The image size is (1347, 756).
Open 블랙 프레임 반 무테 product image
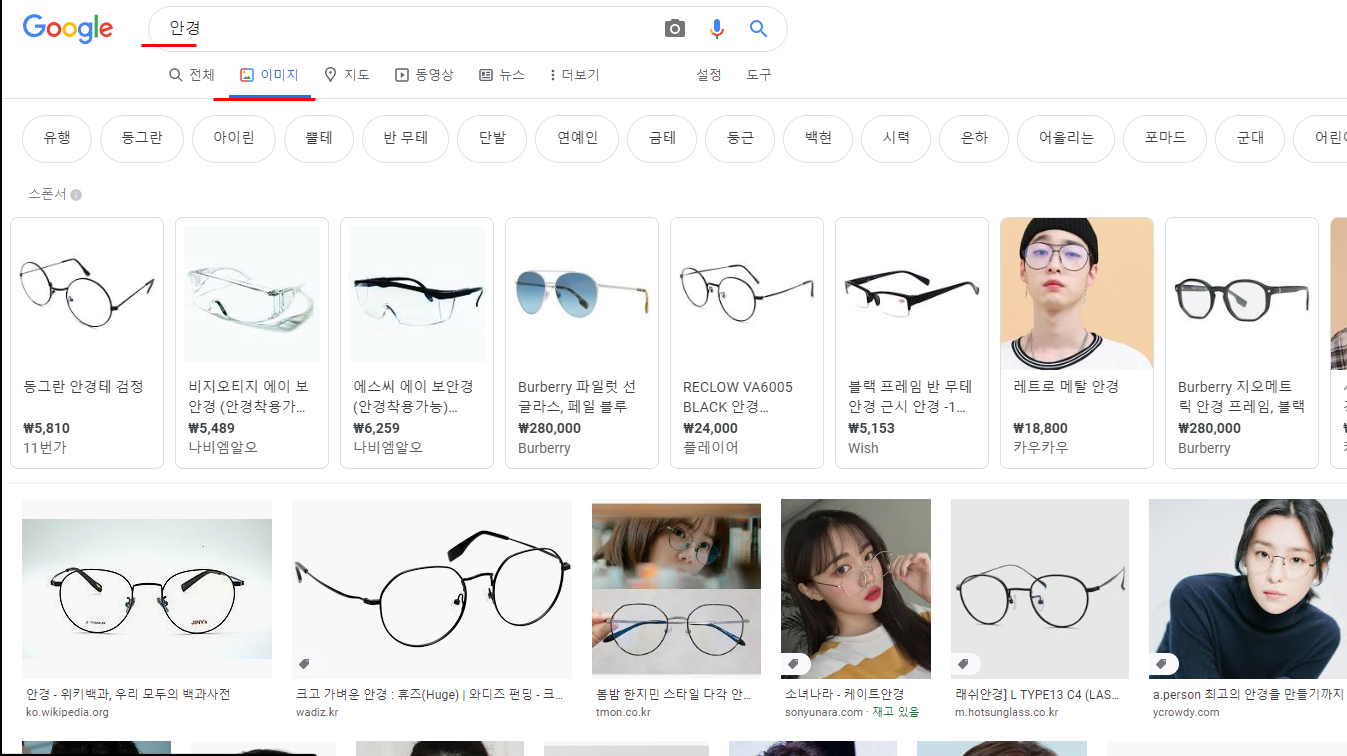point(912,294)
